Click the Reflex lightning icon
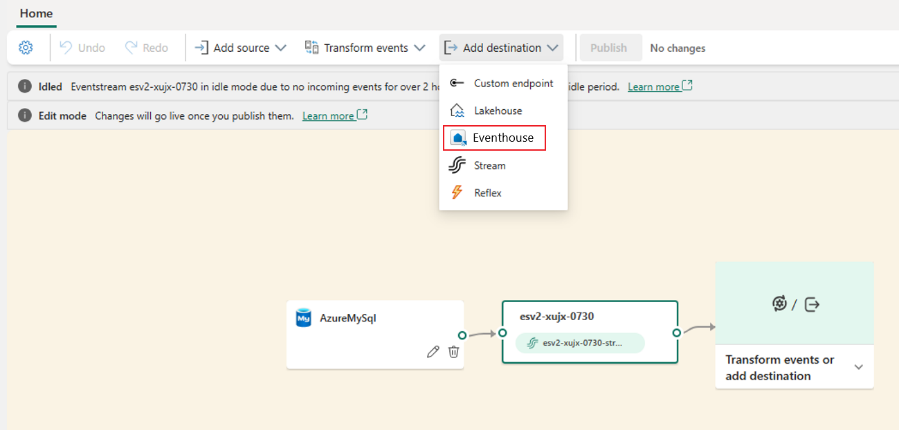The height and width of the screenshot is (430, 899). pyautogui.click(x=457, y=193)
